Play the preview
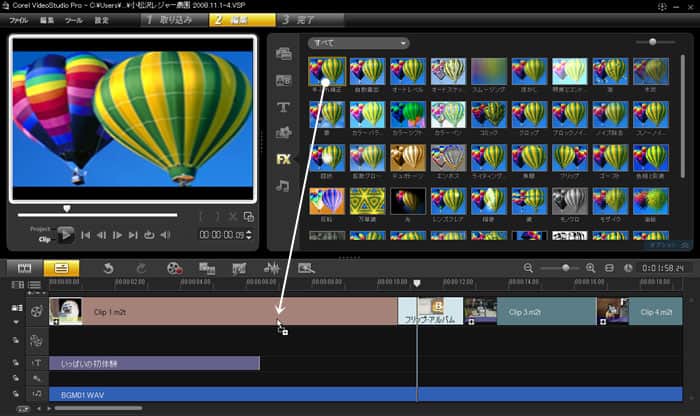700x416 pixels. tap(66, 235)
